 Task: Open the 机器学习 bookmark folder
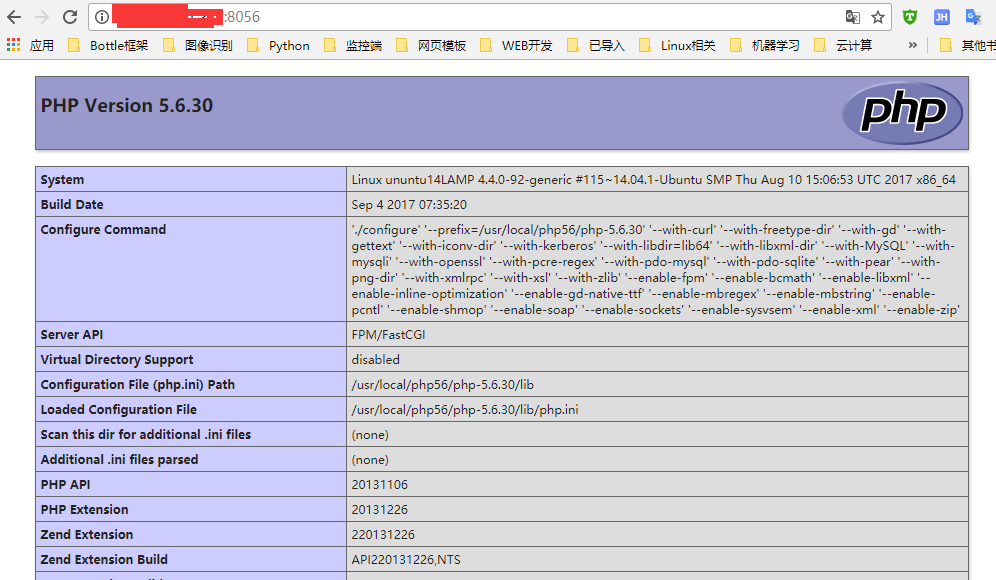click(765, 45)
